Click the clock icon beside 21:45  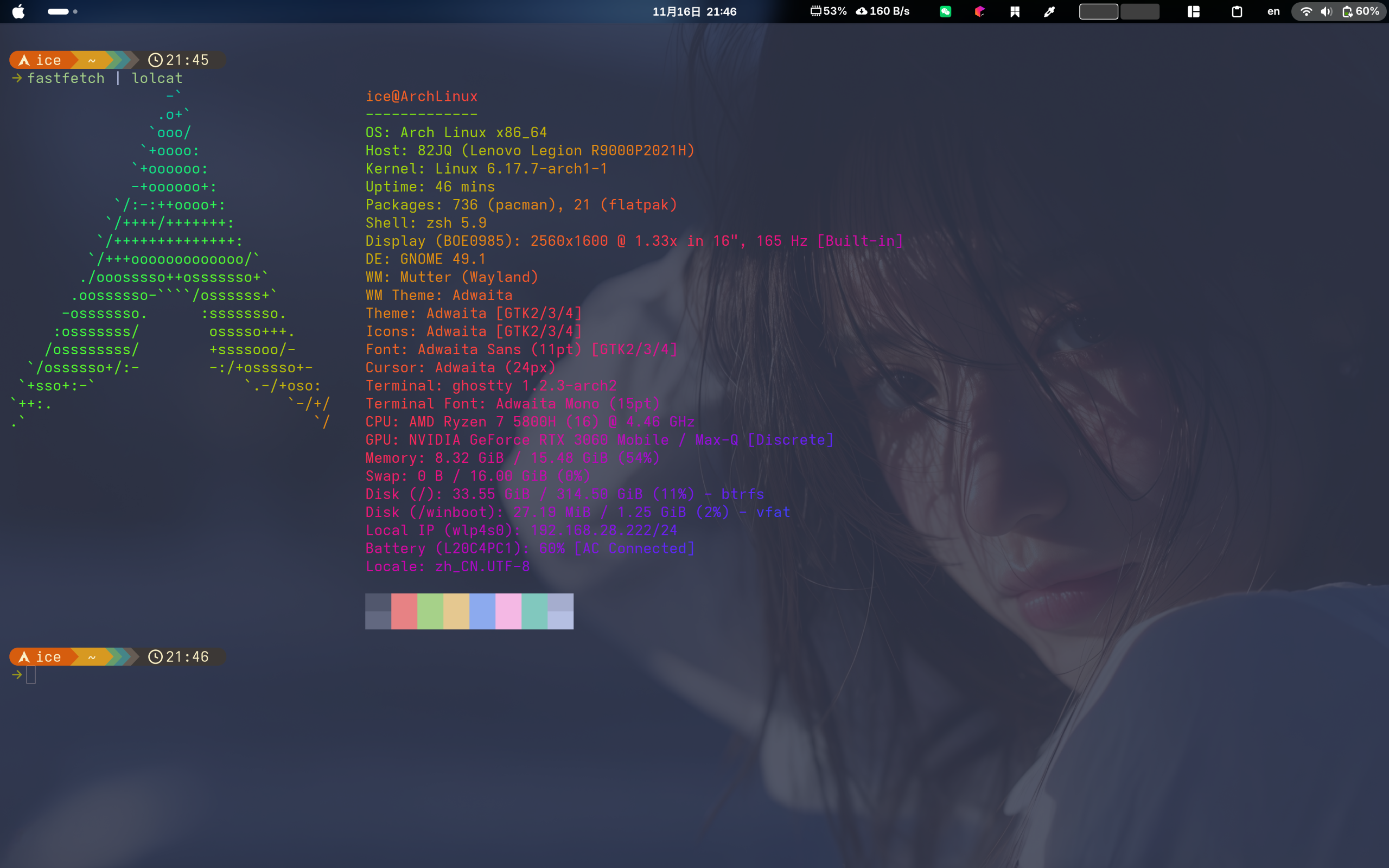coord(155,60)
